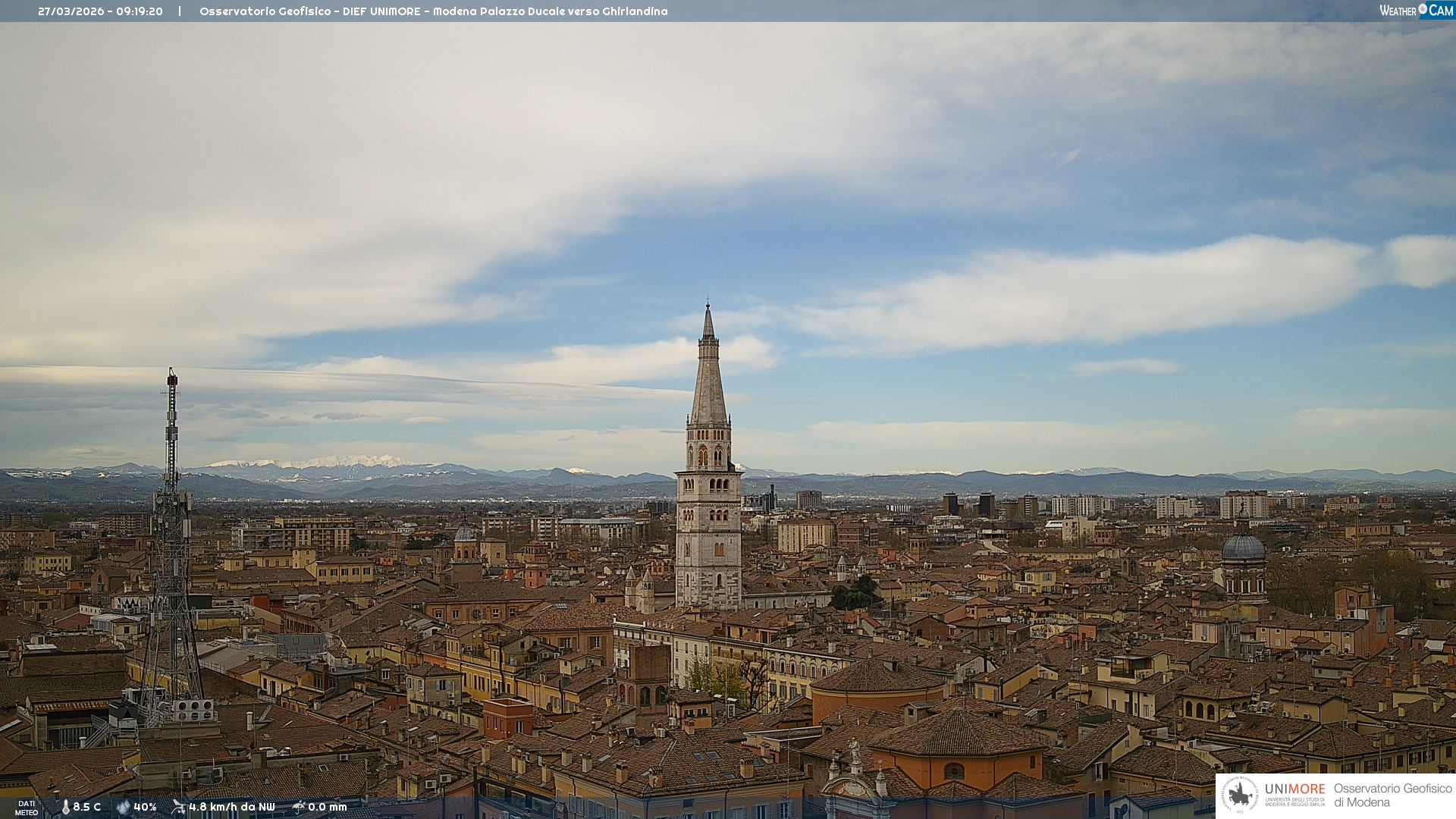Viewport: 1456px width, 819px height.
Task: Click the Osservatorio Geofisico camera title text
Action: point(433,11)
